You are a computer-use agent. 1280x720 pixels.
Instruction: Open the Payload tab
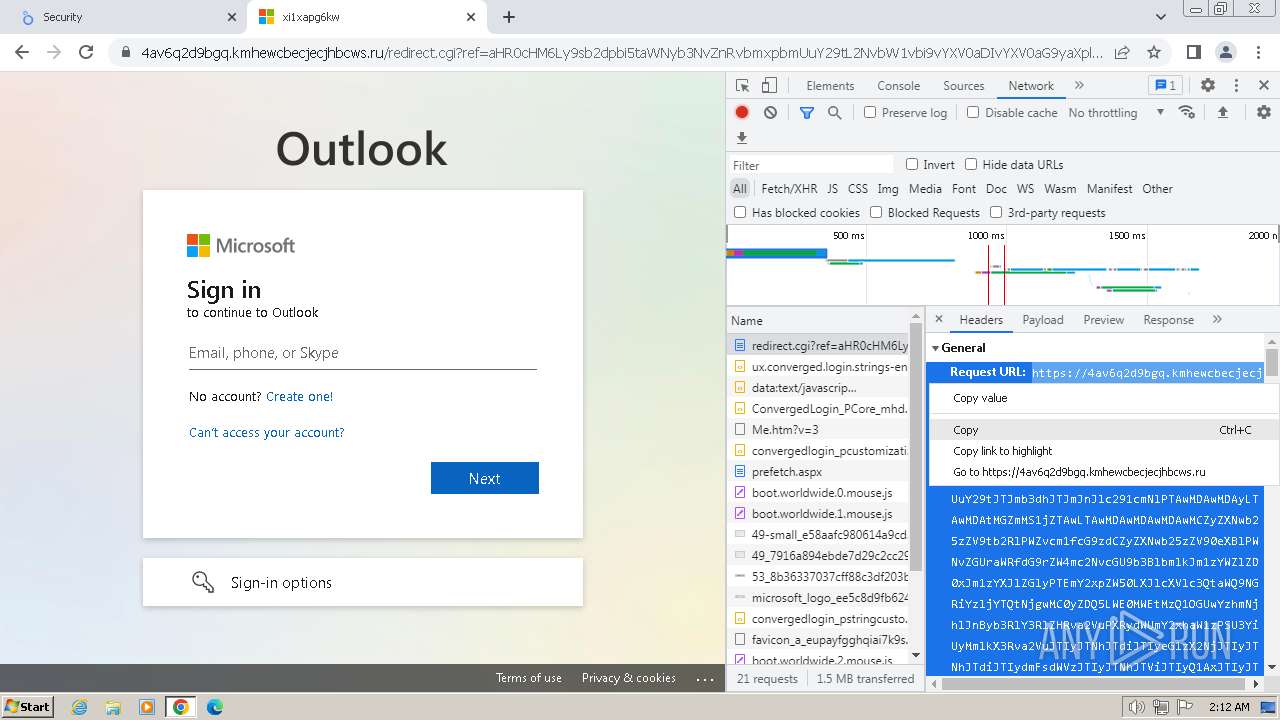click(x=1043, y=320)
